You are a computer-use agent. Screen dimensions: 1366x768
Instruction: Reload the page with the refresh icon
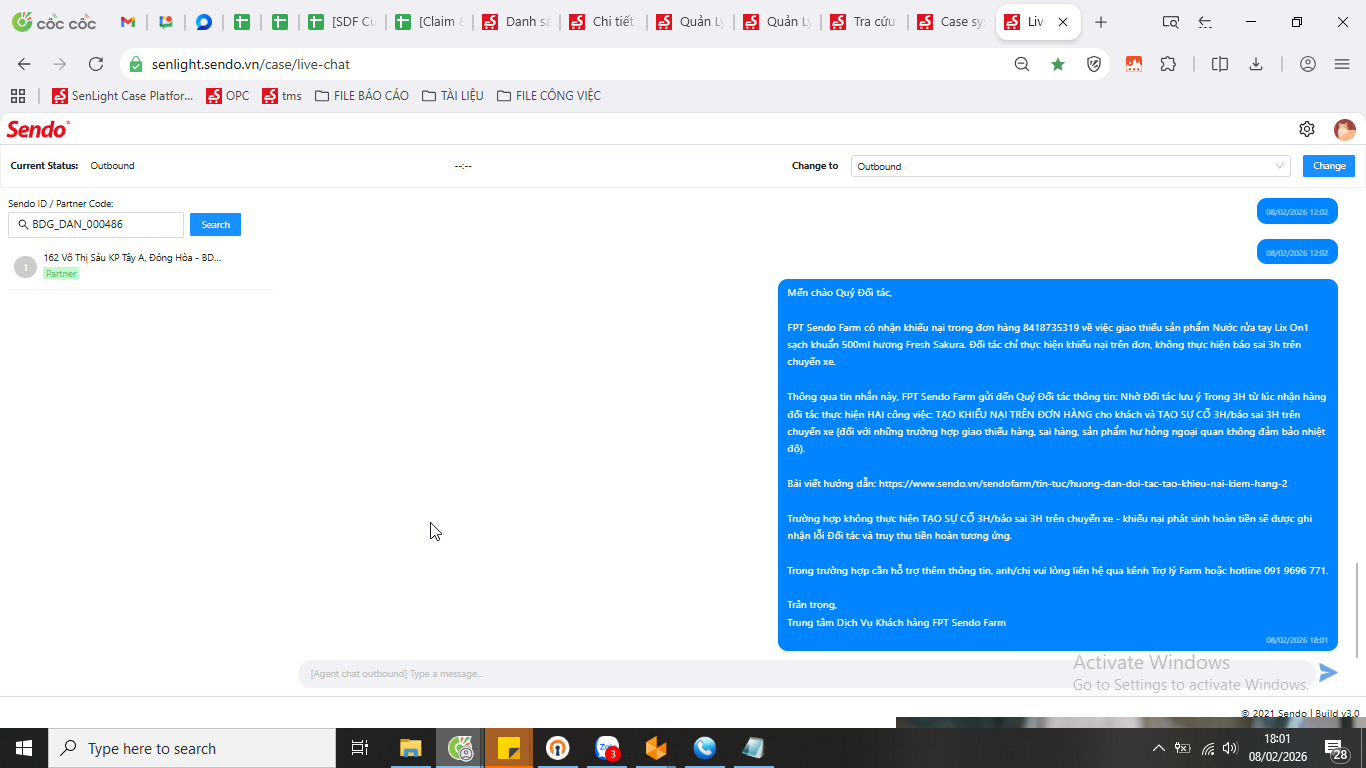[x=96, y=64]
